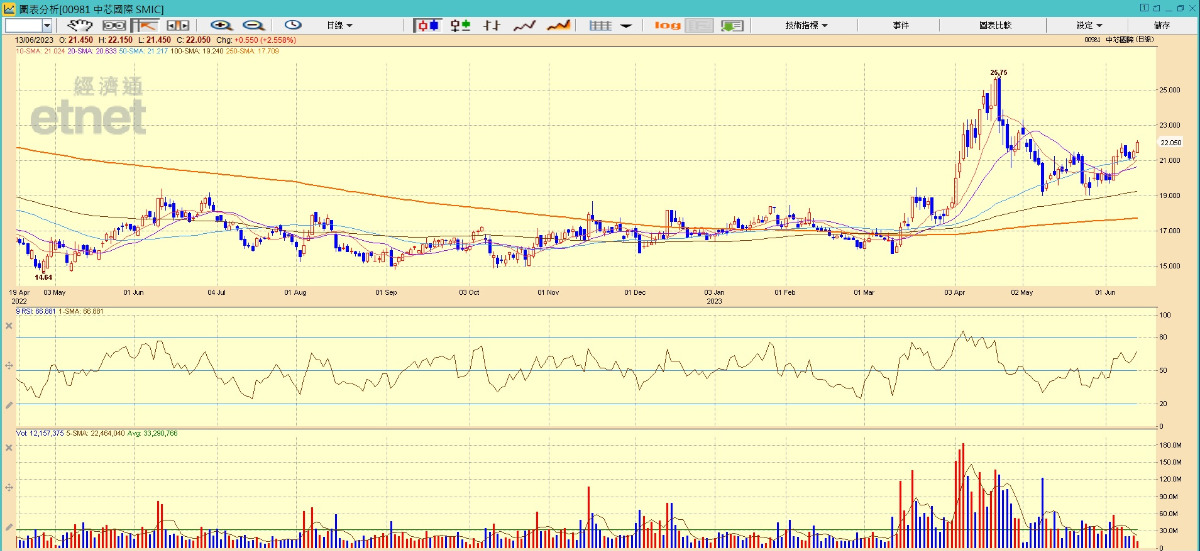Open the stock code combo box
Image resolution: width=1200 pixels, height=551 pixels.
coord(30,25)
